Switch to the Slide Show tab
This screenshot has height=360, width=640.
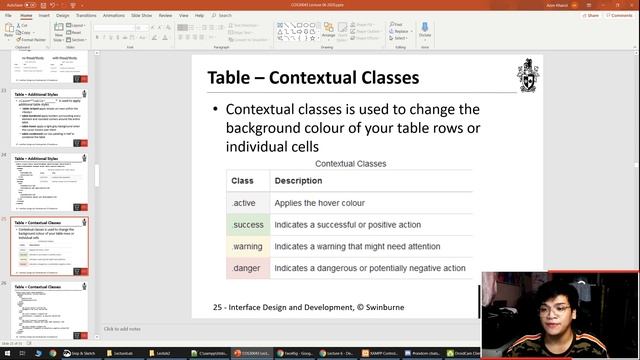pos(141,16)
